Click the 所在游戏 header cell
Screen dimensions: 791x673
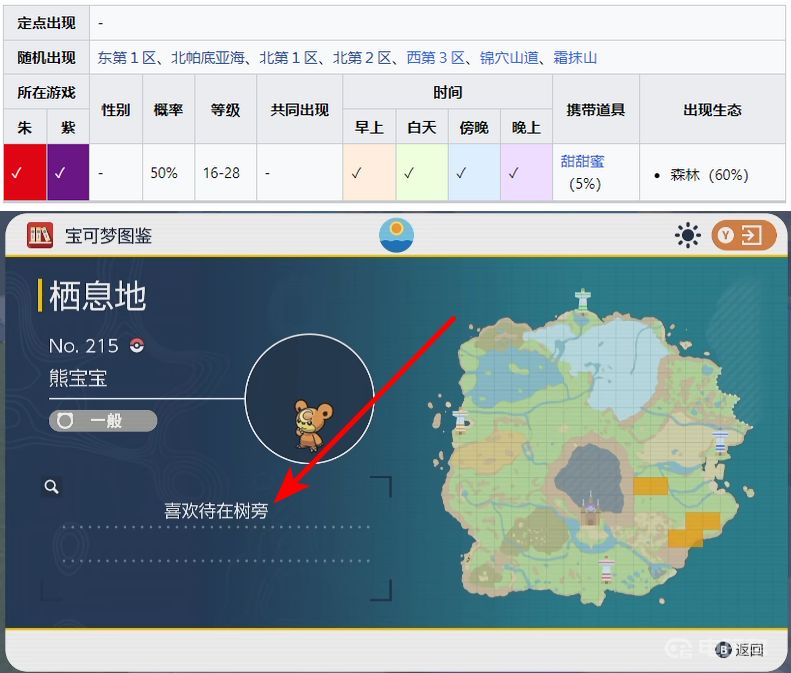[x=46, y=92]
